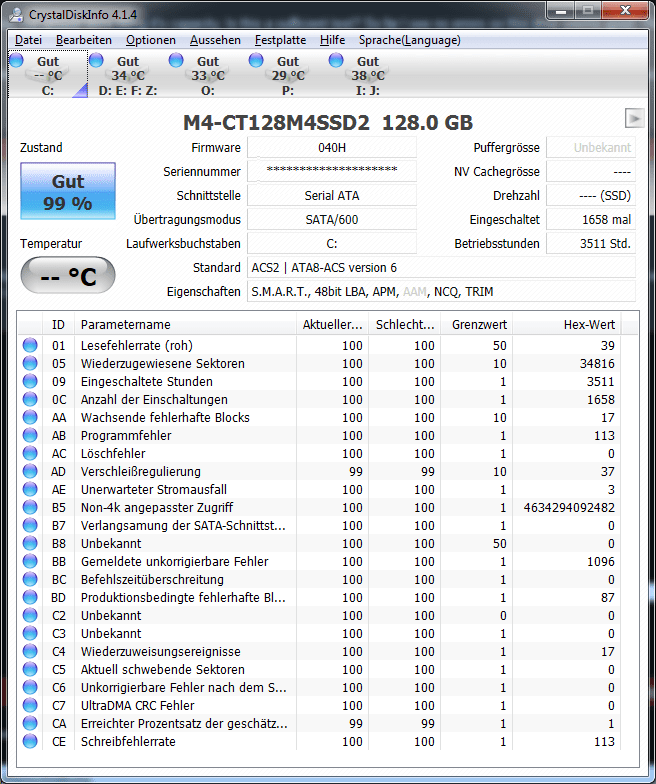The image size is (656, 784).
Task: Click status orb of Aktuell schwebende Sektoren row
Action: pos(30,669)
